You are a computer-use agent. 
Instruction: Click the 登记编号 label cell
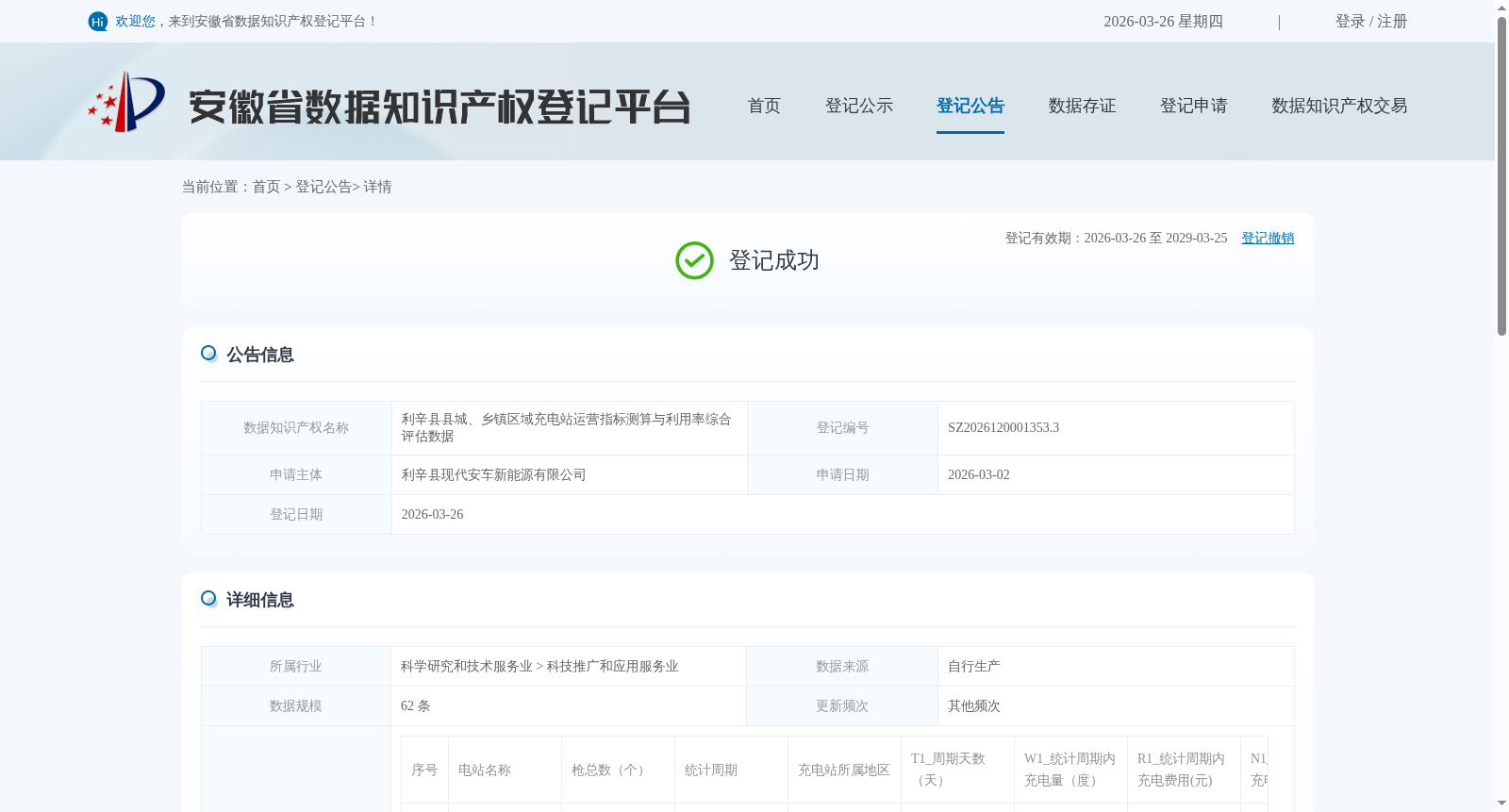point(842,428)
